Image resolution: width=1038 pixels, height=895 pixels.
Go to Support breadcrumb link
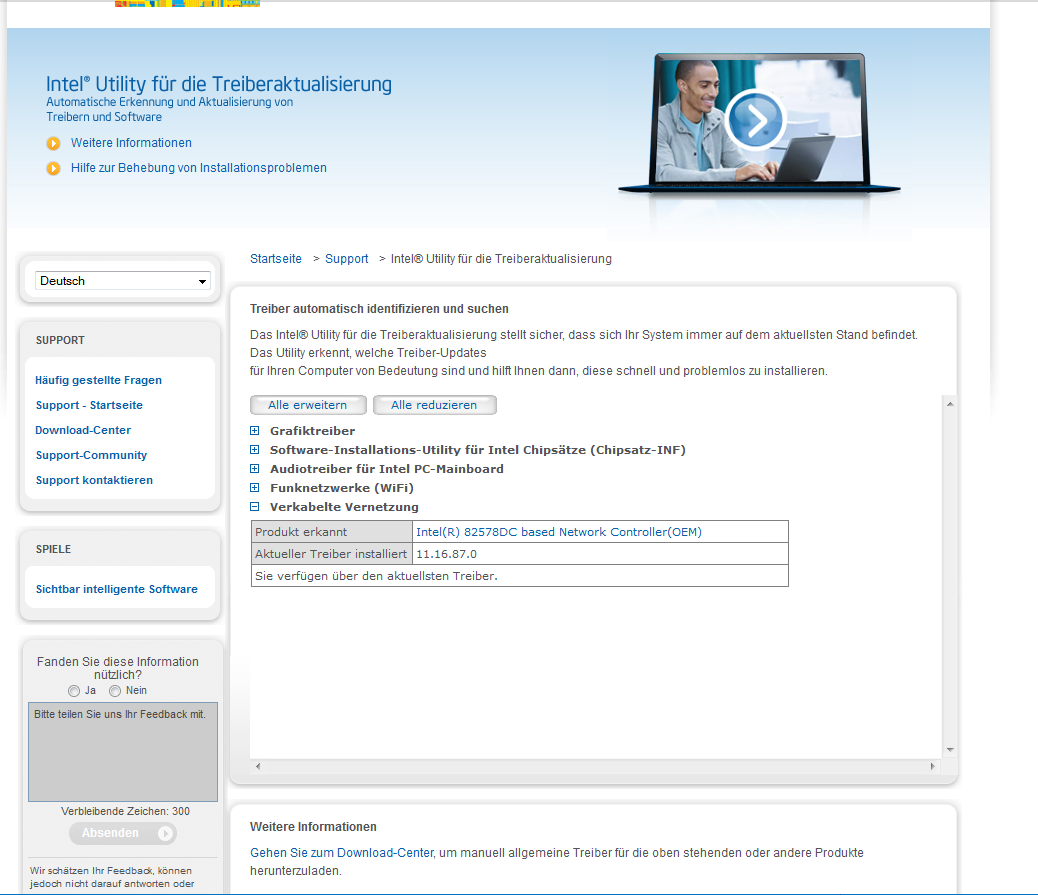point(346,259)
